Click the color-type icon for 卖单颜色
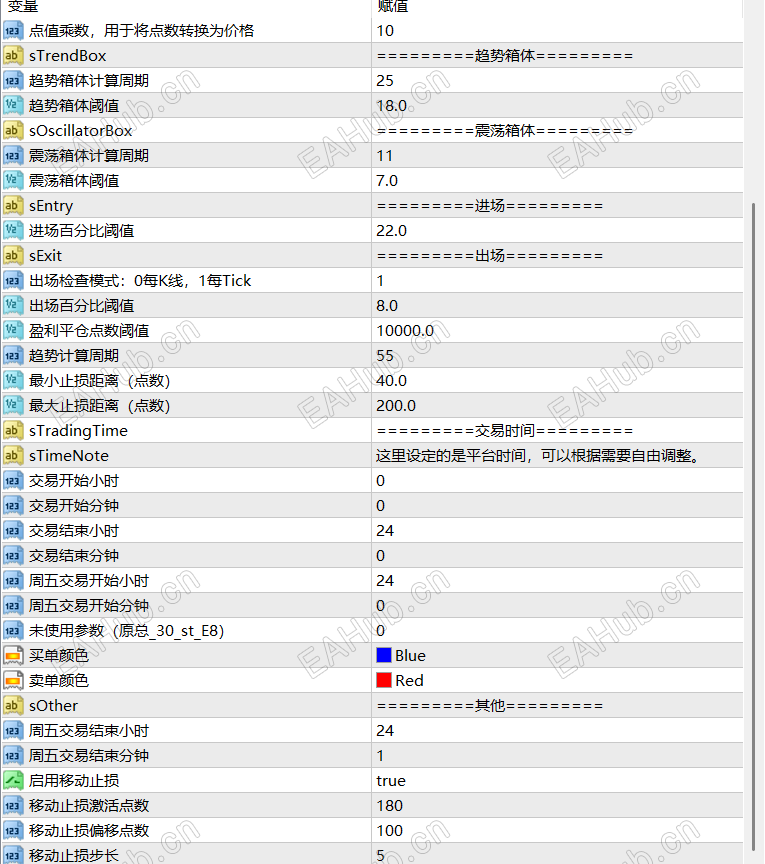The width and height of the screenshot is (765, 864). (x=13, y=680)
